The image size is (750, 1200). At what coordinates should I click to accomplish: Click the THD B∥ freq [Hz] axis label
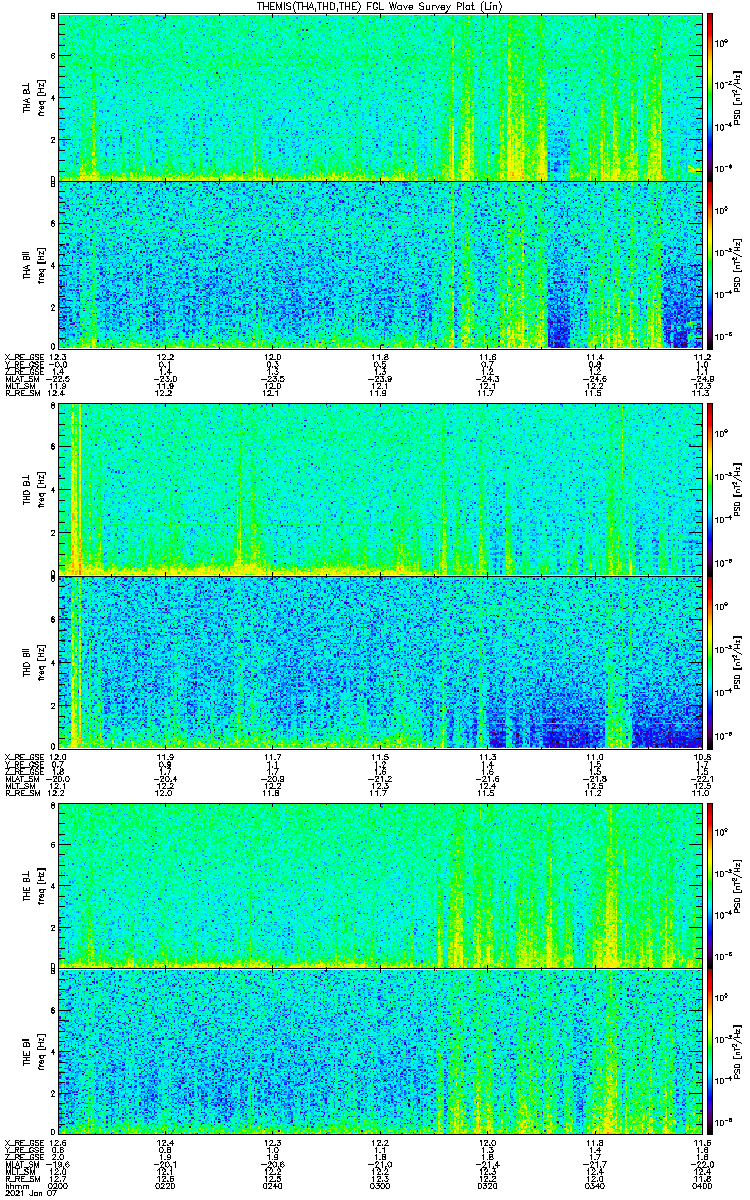(x=42, y=662)
